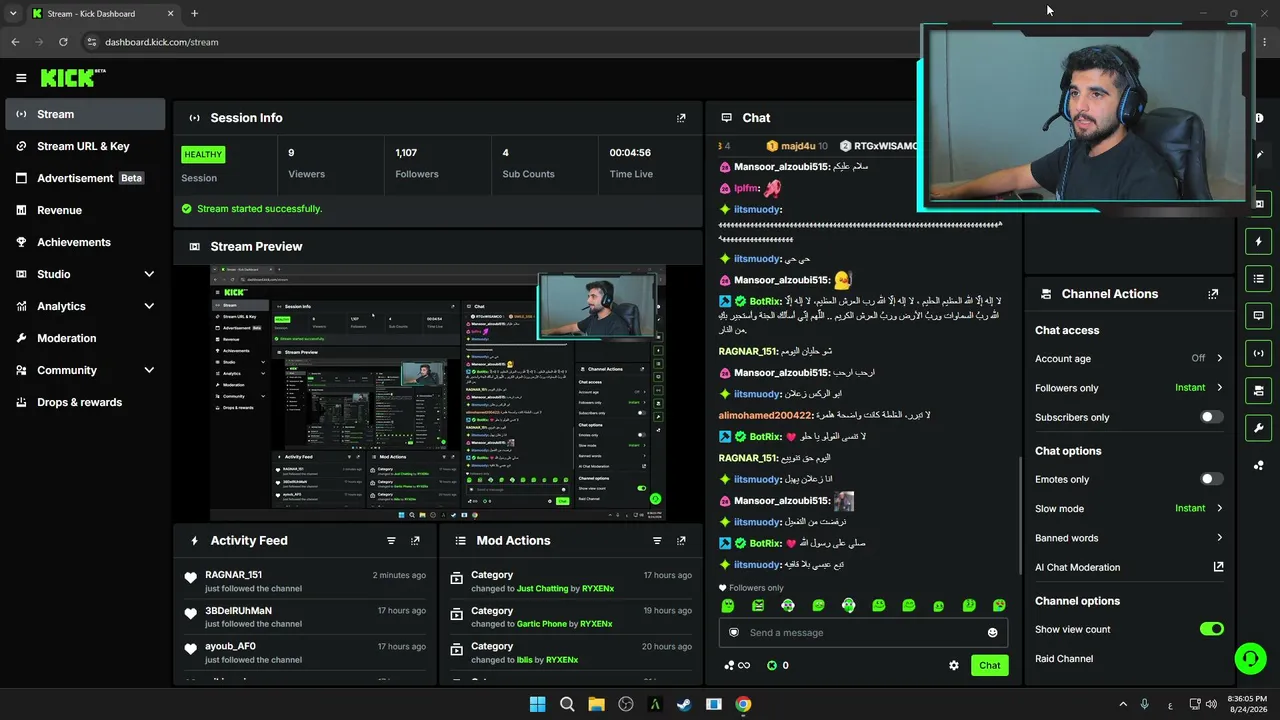Open Windows taskbar search

(567, 704)
